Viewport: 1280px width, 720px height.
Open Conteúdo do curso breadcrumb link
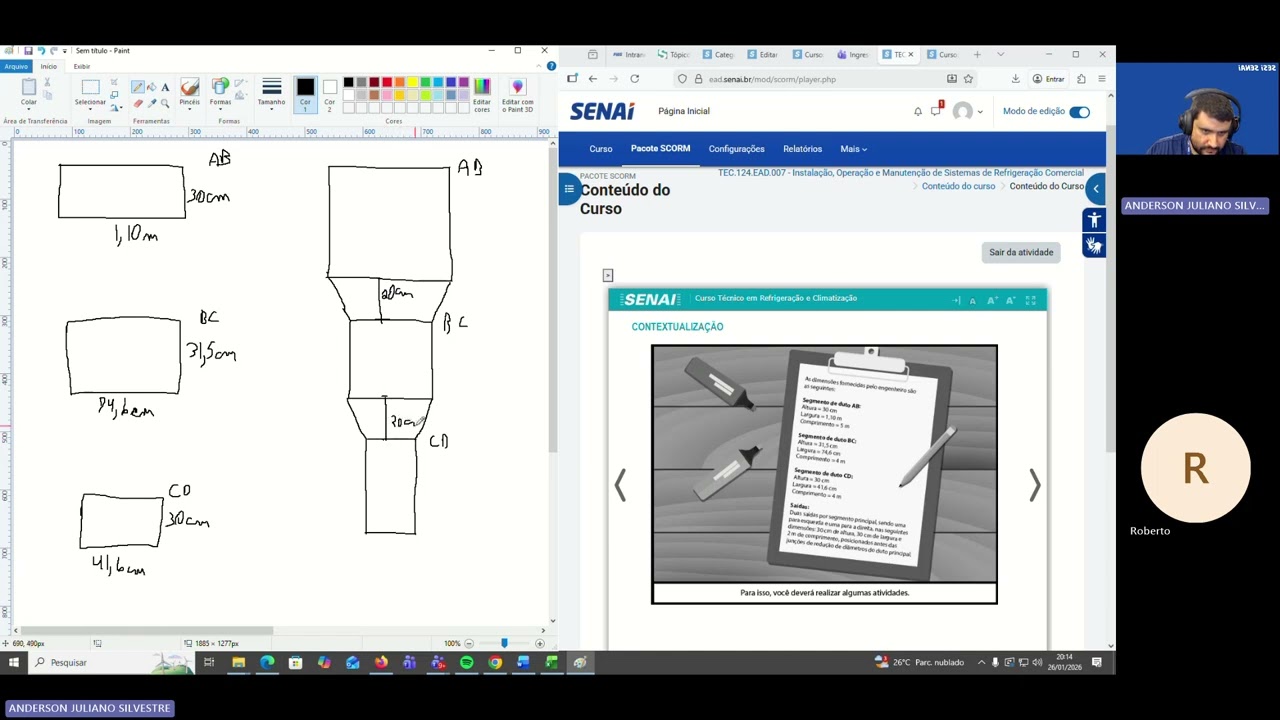click(958, 186)
